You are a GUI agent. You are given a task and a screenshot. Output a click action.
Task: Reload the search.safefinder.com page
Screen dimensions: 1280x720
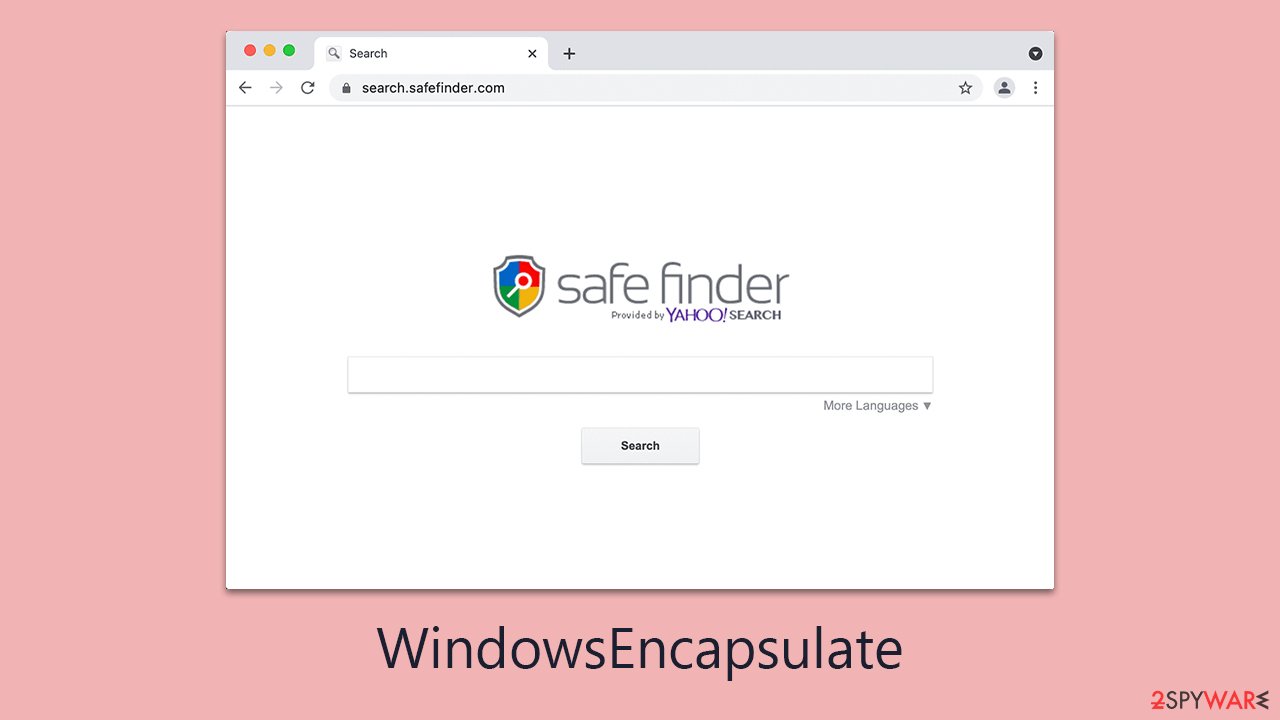coord(308,88)
